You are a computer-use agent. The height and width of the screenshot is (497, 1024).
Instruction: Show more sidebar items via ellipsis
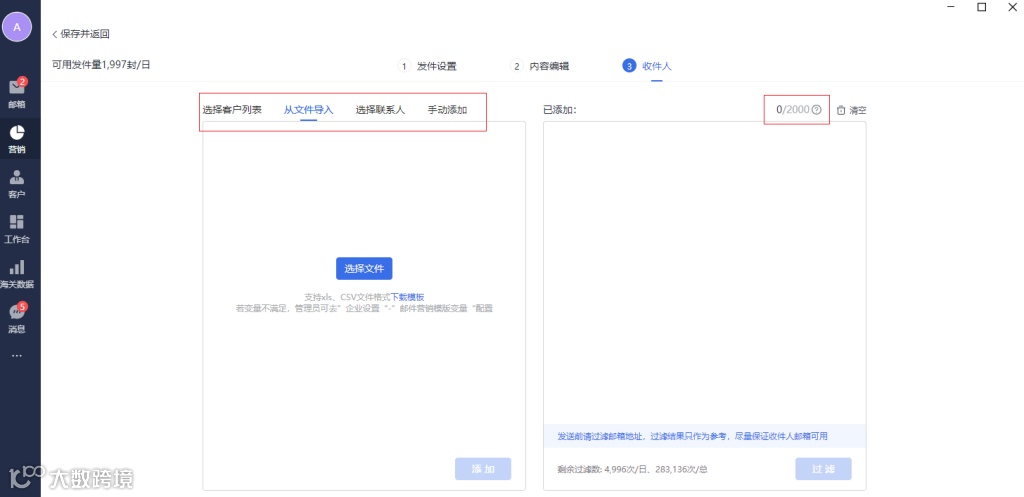click(17, 356)
